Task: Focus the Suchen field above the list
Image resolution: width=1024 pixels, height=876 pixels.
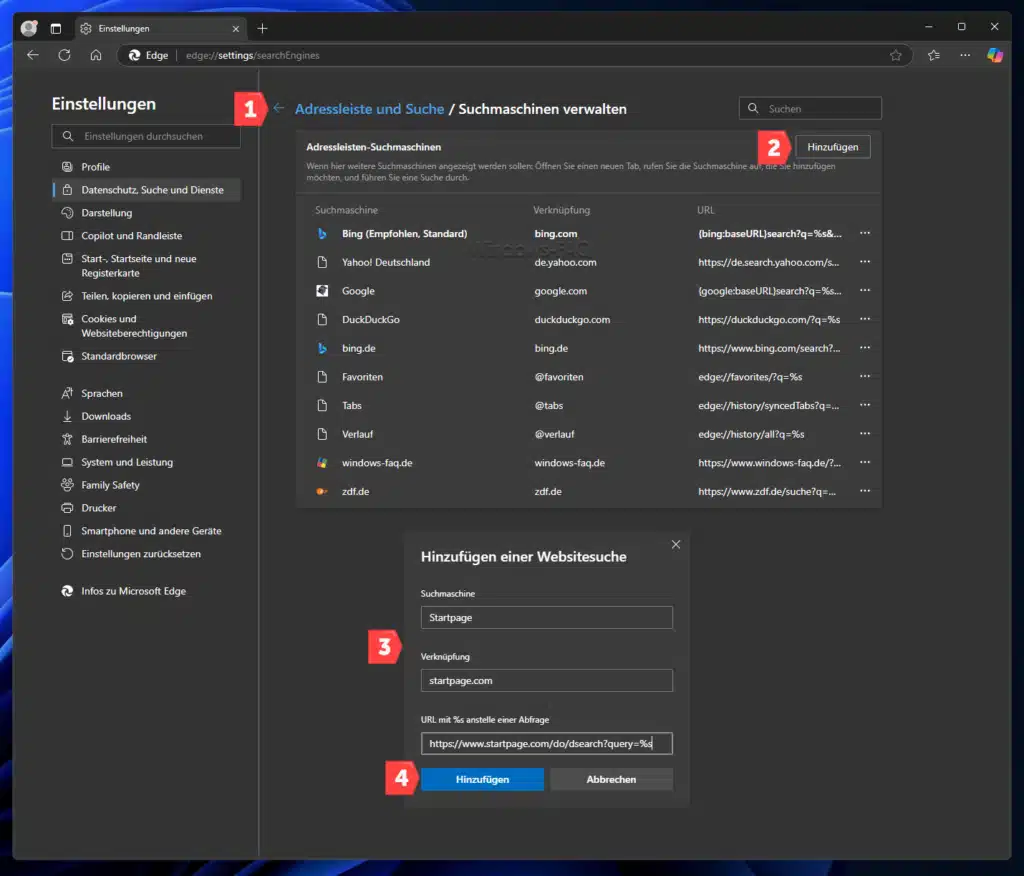Action: [810, 108]
